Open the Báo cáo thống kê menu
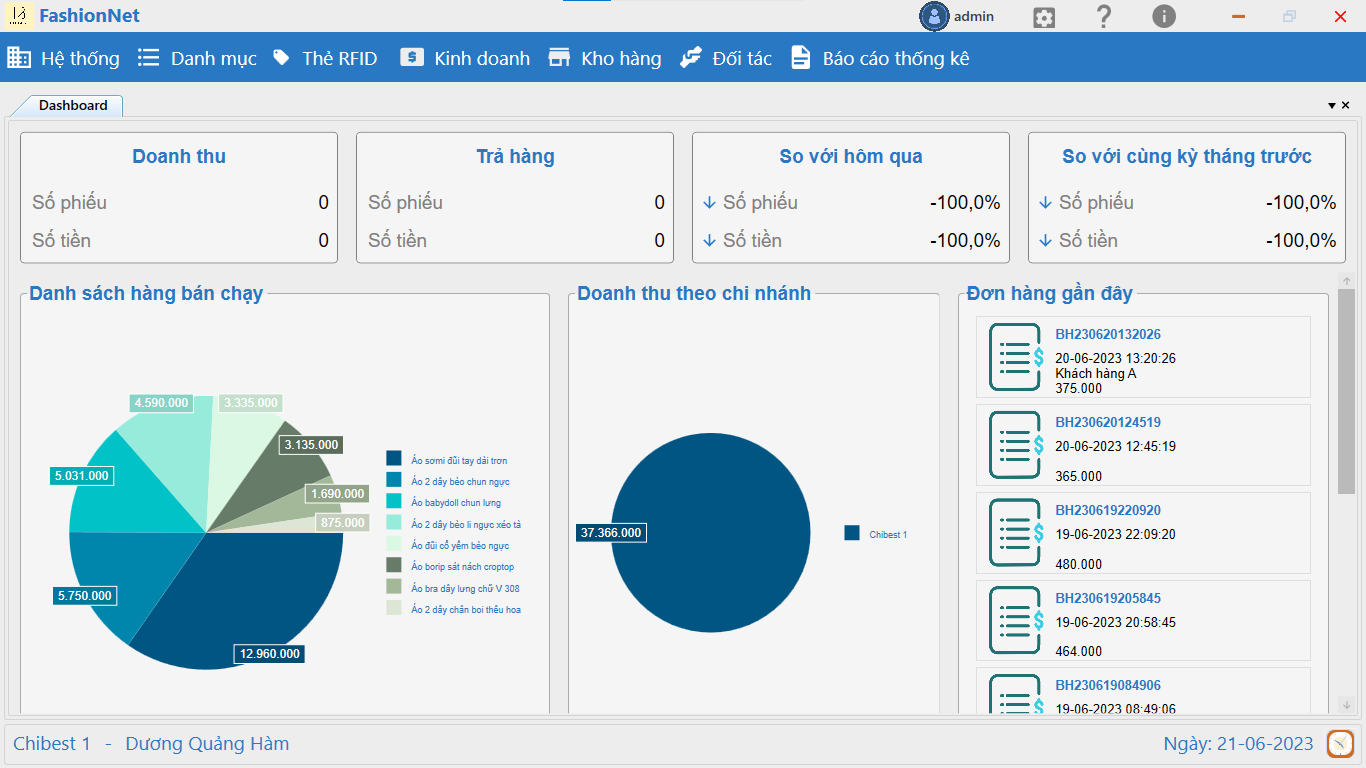This screenshot has height=768, width=1366. click(880, 58)
